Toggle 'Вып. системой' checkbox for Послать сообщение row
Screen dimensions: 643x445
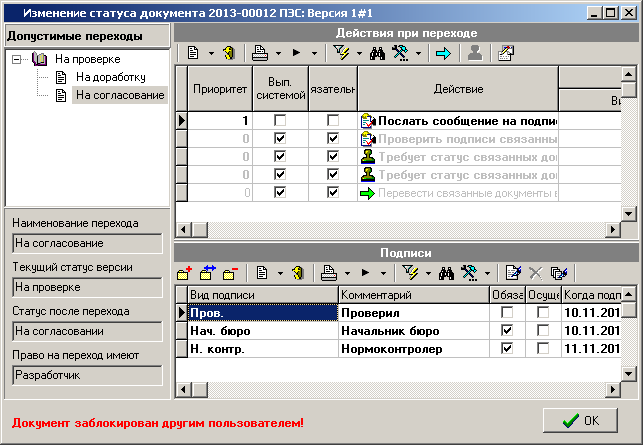click(280, 120)
